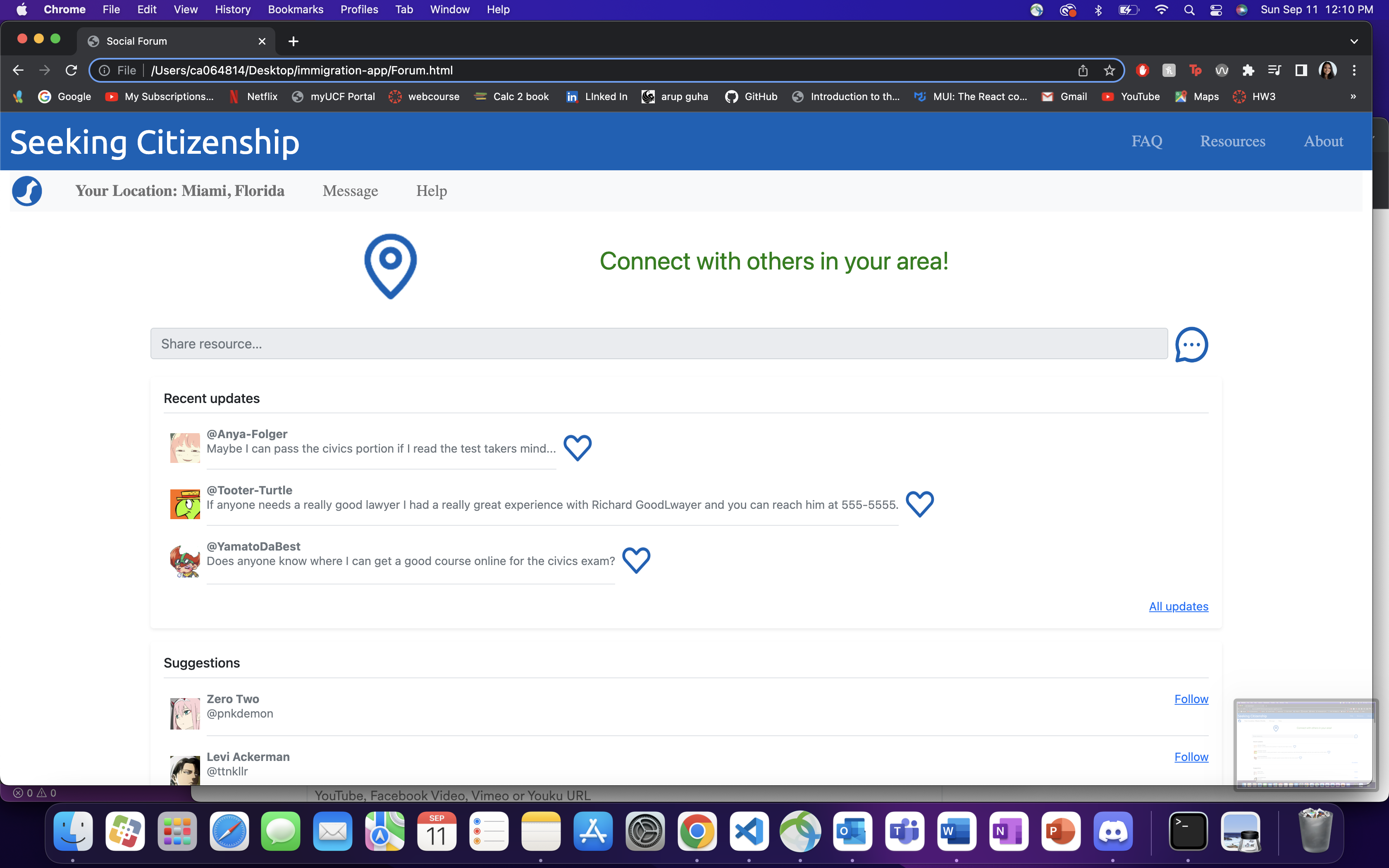Click the round site logo icon

(27, 191)
